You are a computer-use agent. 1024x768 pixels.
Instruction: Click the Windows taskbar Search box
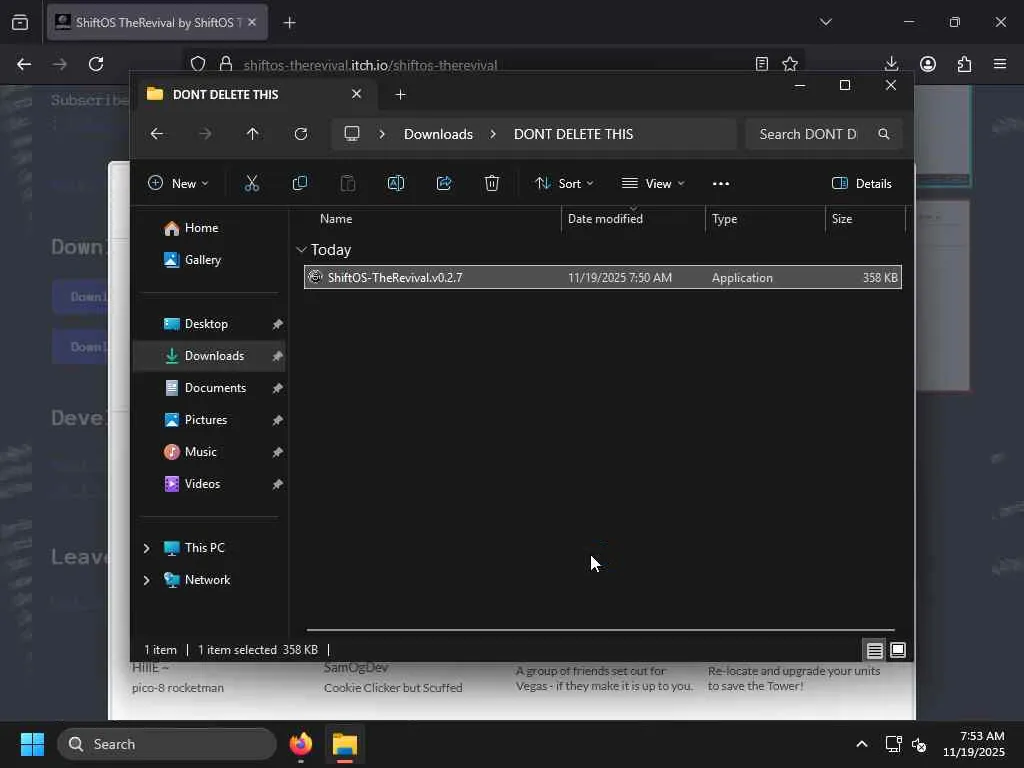(x=167, y=744)
